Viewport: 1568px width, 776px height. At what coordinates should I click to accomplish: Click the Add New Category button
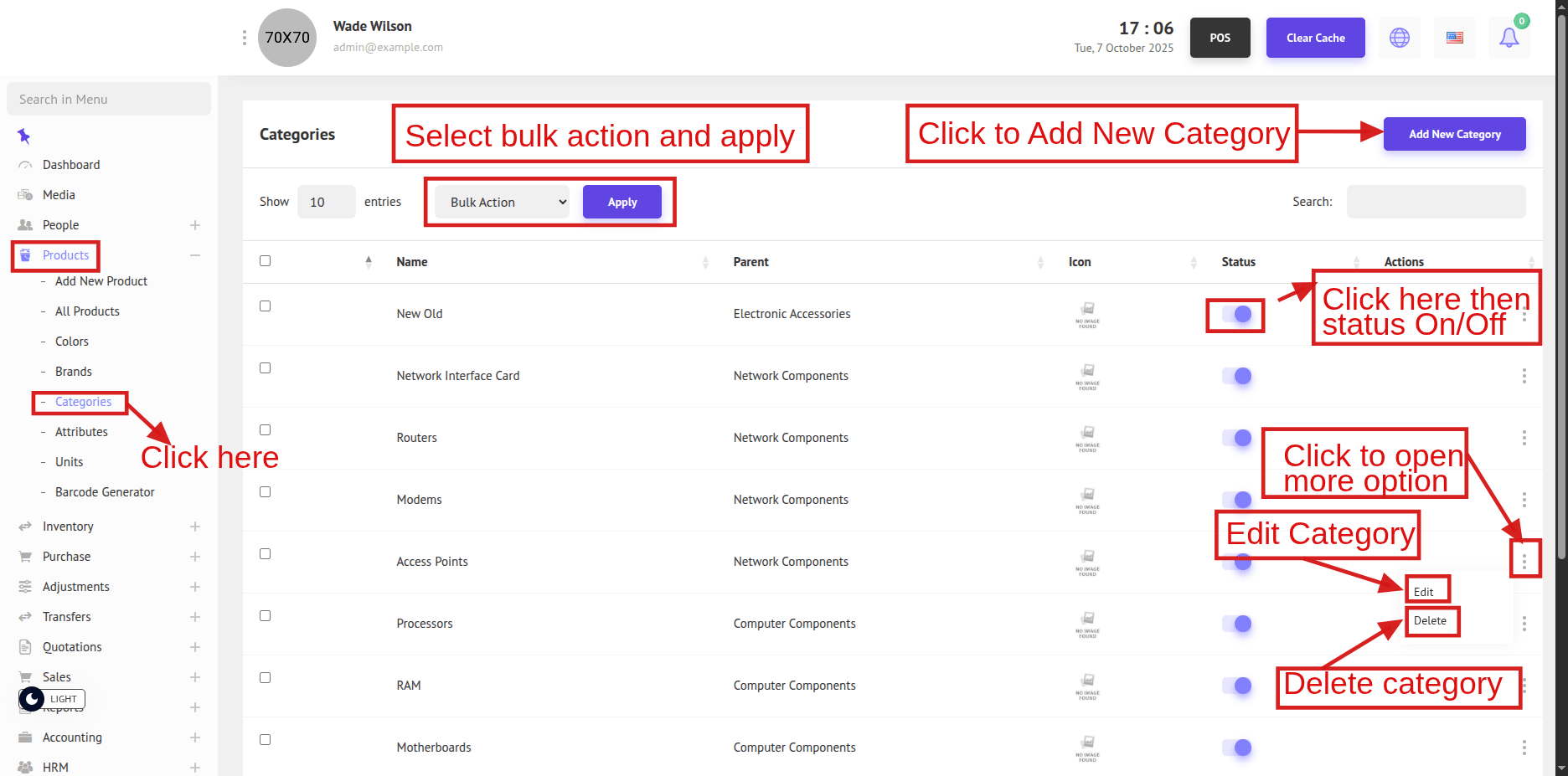pos(1454,134)
